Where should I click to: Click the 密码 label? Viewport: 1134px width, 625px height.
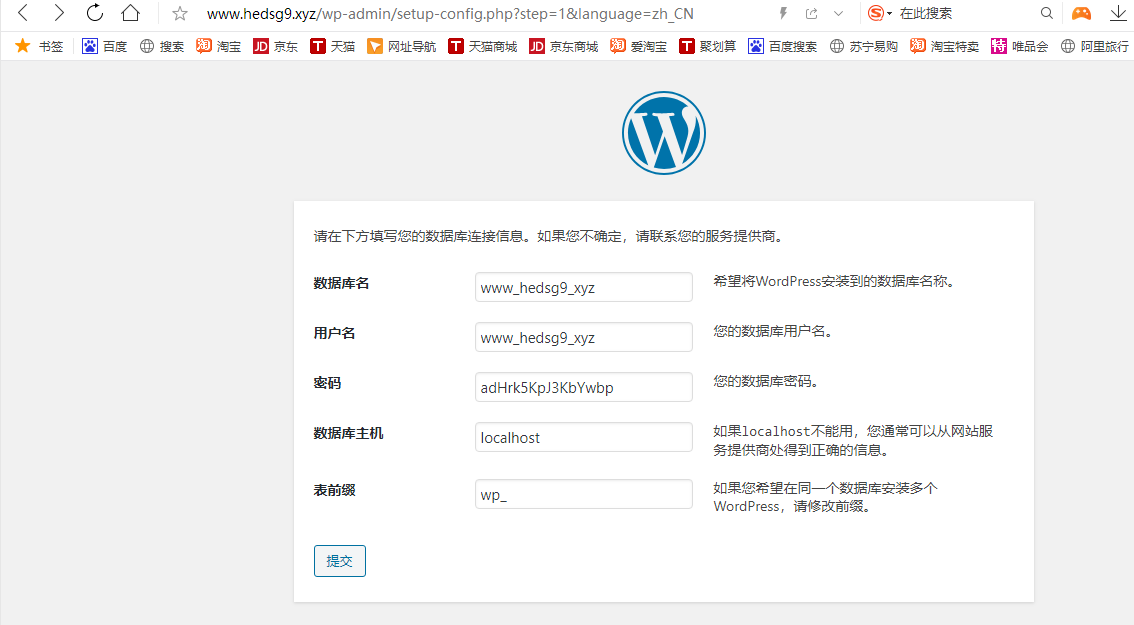[327, 383]
